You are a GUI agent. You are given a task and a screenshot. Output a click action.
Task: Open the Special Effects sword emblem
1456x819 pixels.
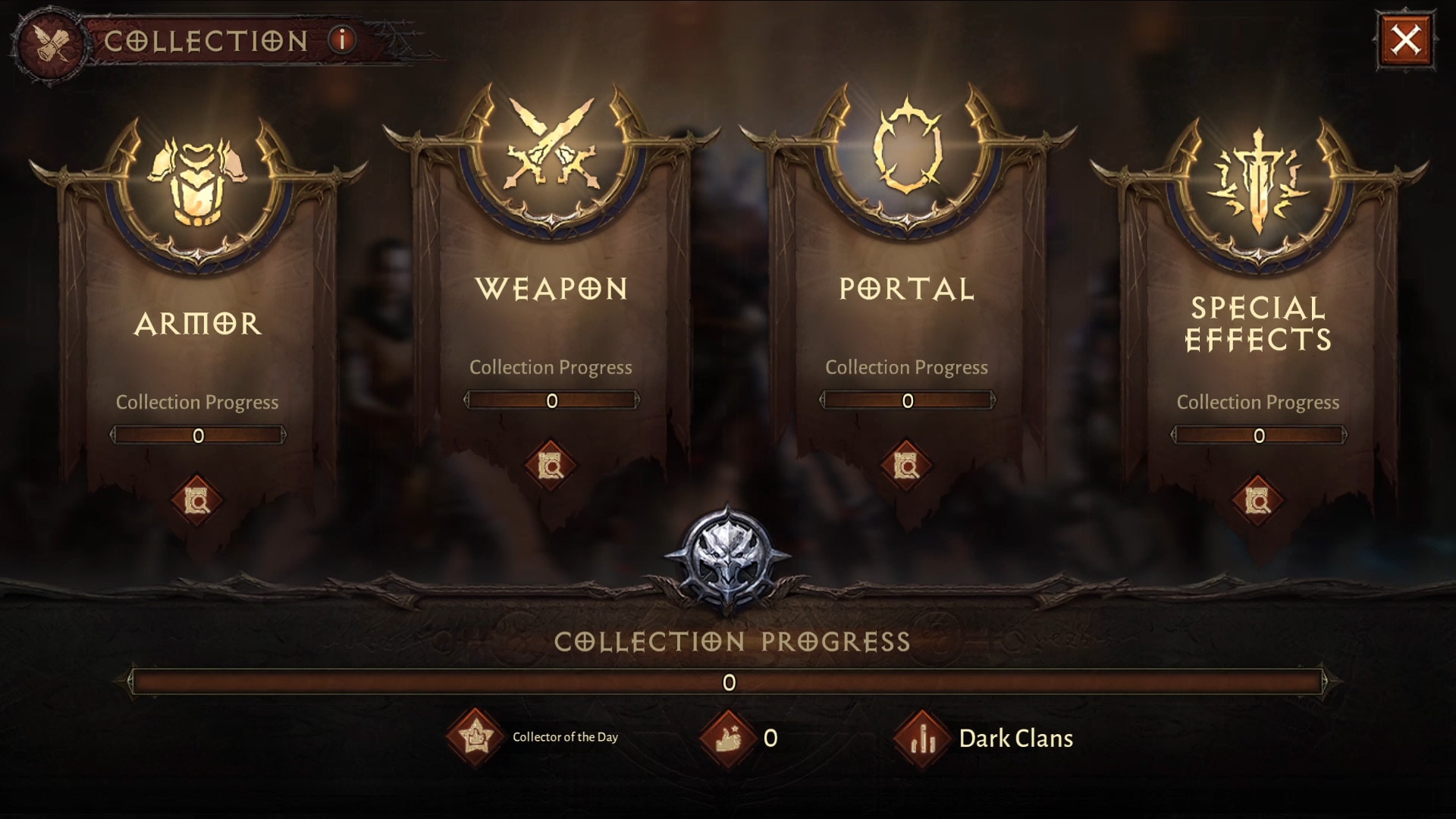point(1259,182)
